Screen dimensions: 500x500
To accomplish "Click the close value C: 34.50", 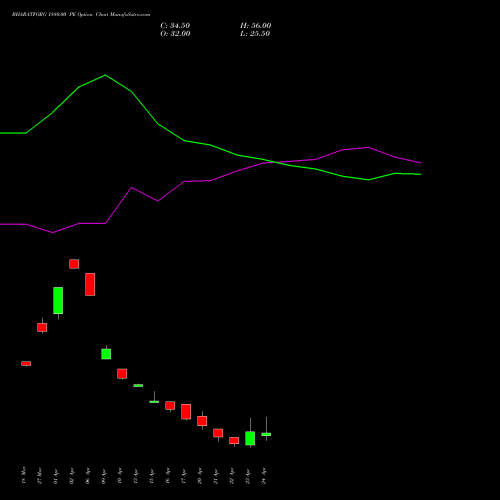I will click(175, 26).
